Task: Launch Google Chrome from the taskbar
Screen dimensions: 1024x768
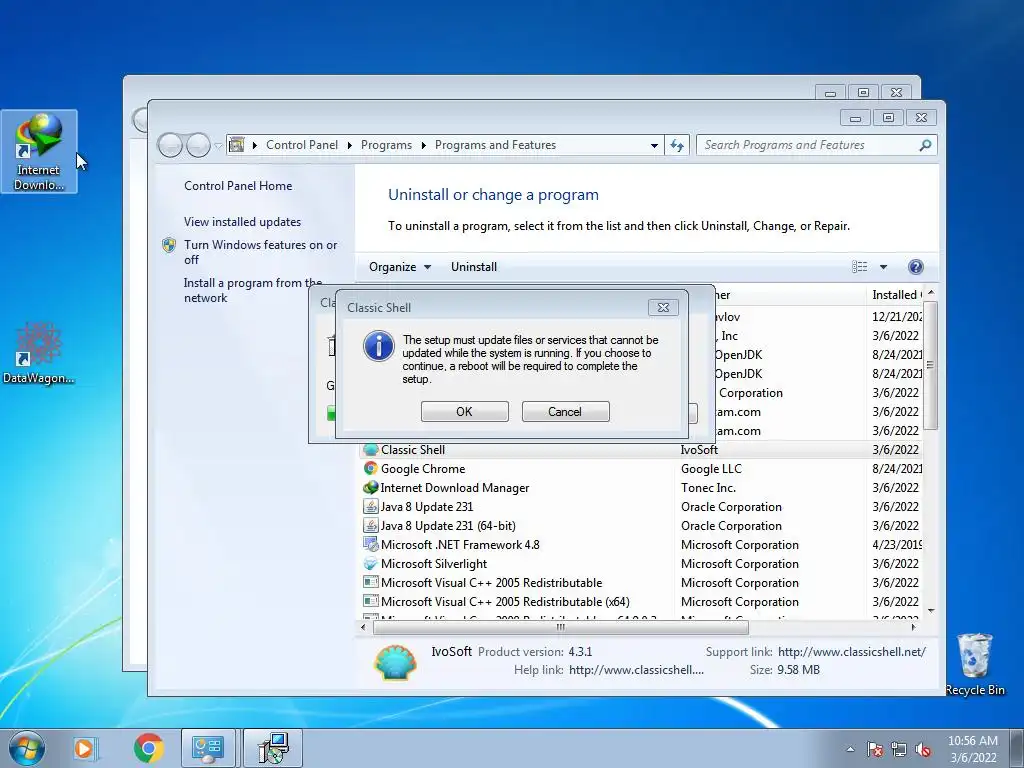Action: point(149,748)
